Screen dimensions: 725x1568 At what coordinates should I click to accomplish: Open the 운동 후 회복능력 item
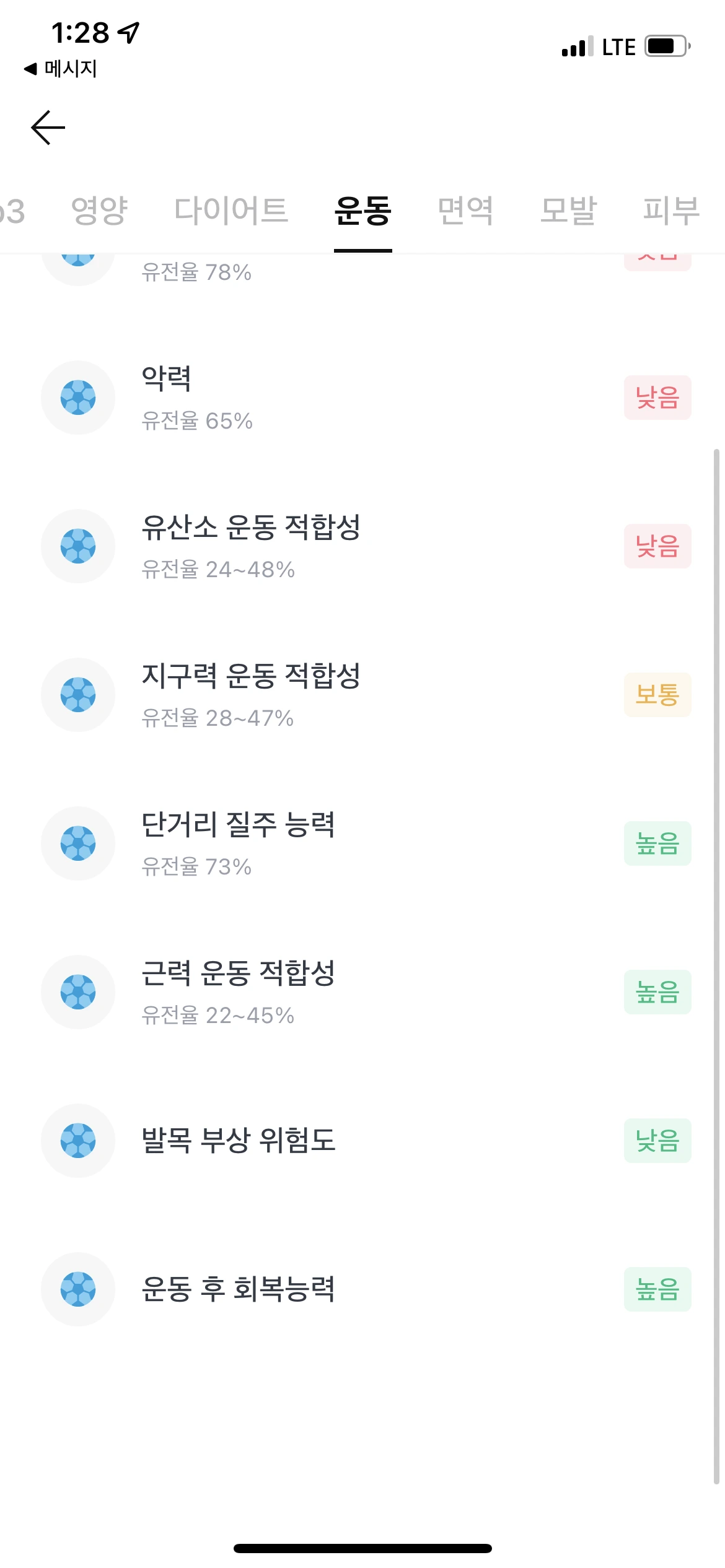362,1289
